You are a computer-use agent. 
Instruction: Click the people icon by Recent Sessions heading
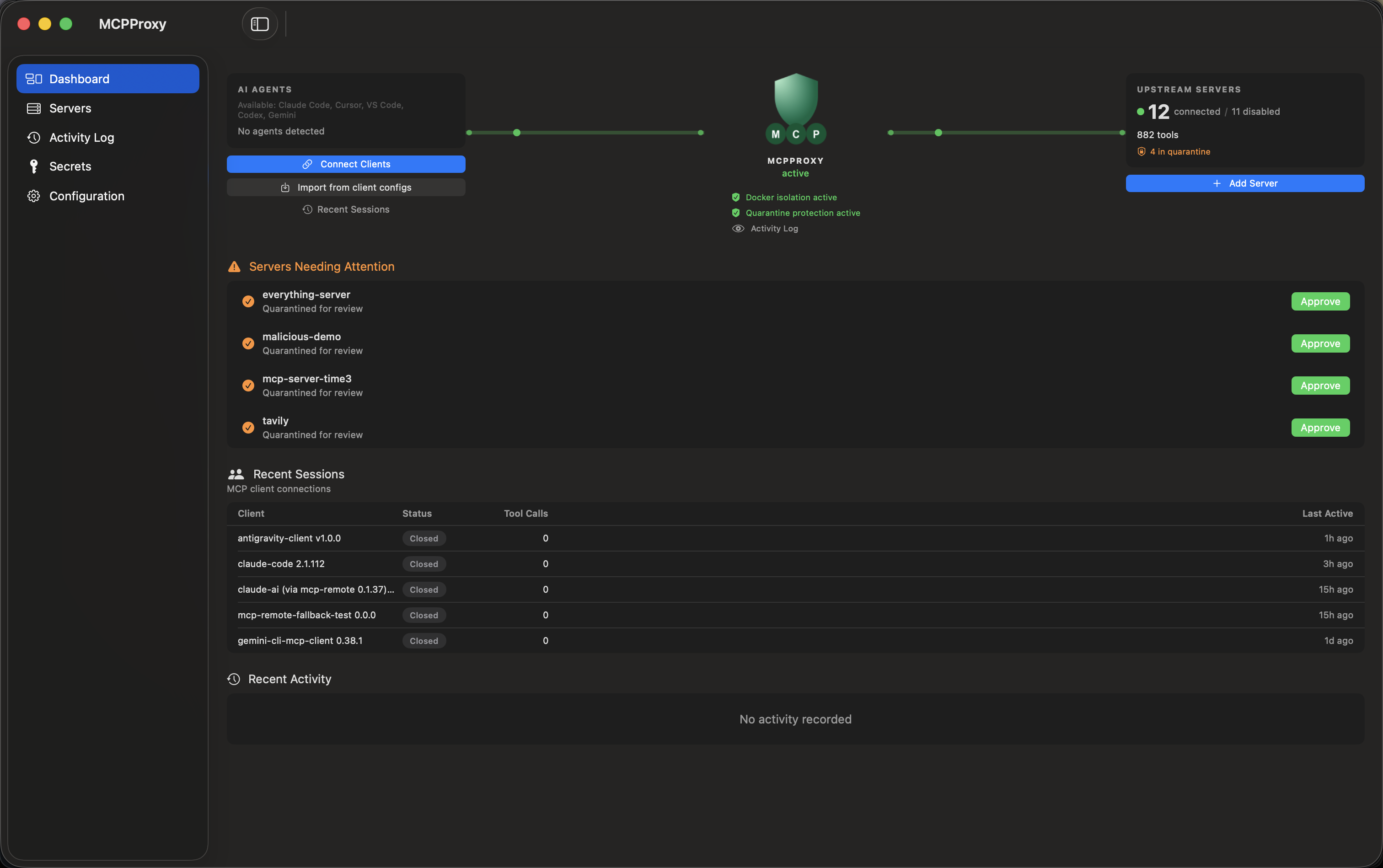(236, 474)
